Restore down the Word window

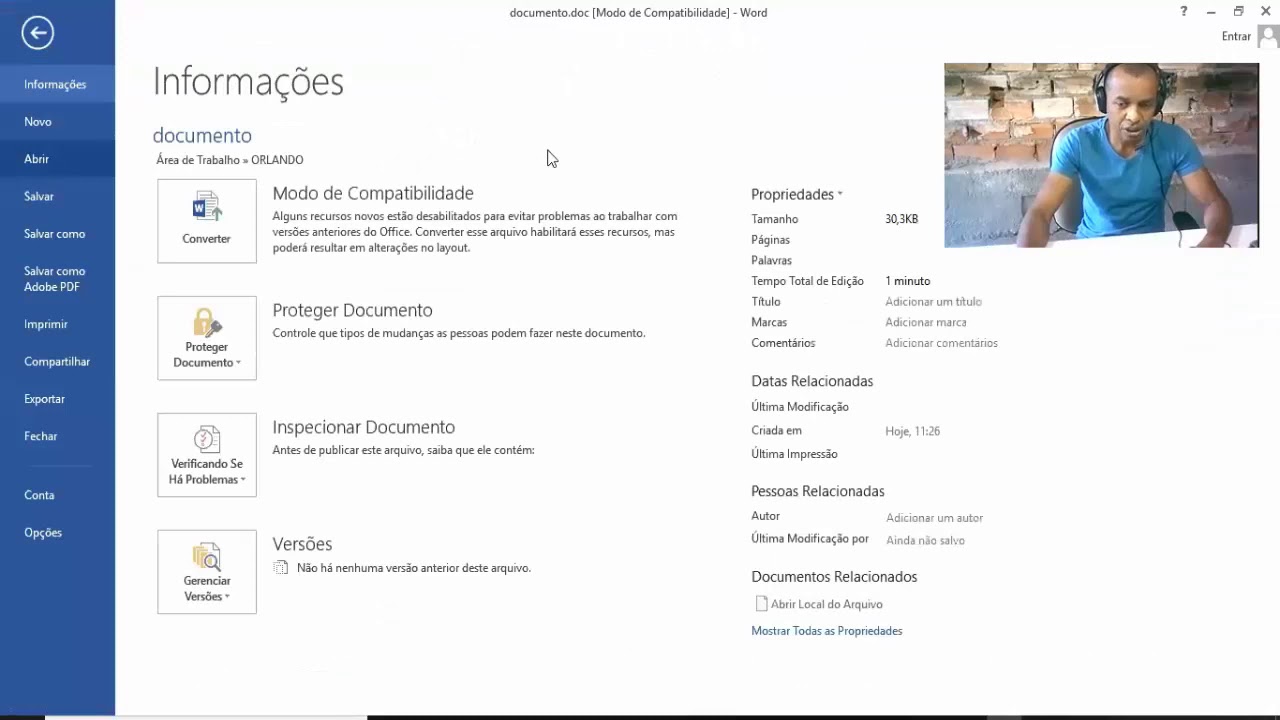click(1238, 11)
